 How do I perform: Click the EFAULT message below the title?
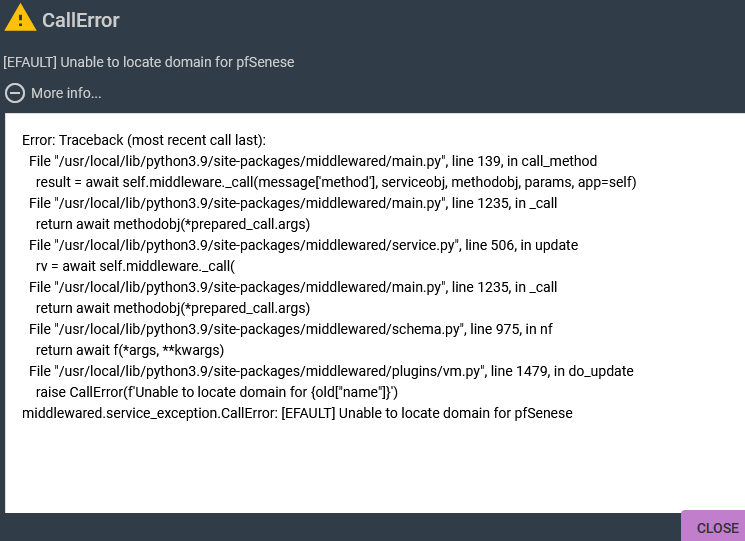tap(148, 62)
